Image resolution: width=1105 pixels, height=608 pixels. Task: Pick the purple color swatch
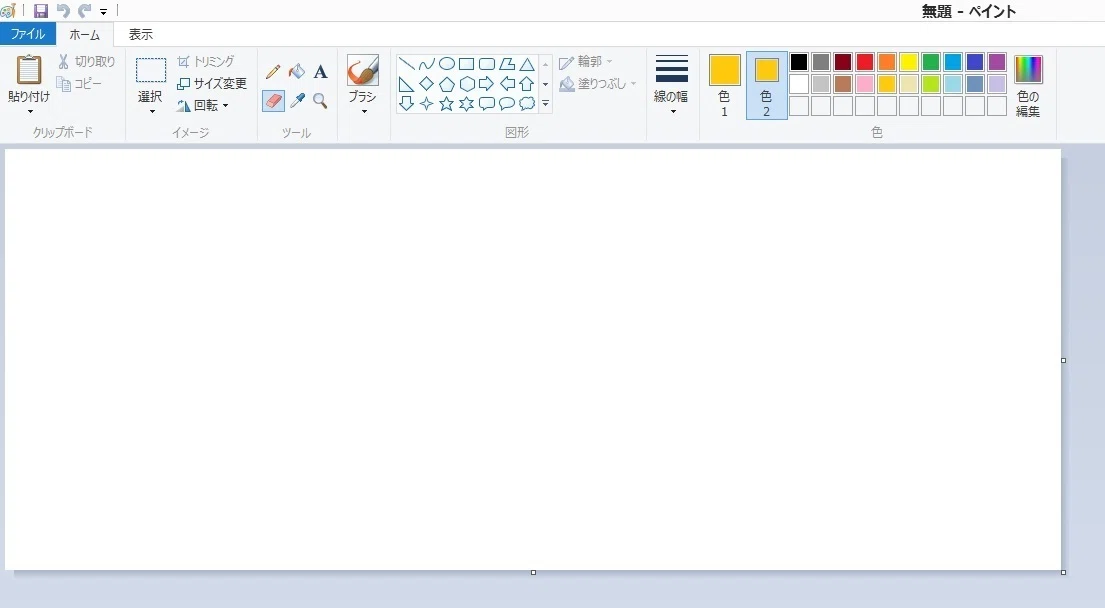pyautogui.click(x=996, y=62)
